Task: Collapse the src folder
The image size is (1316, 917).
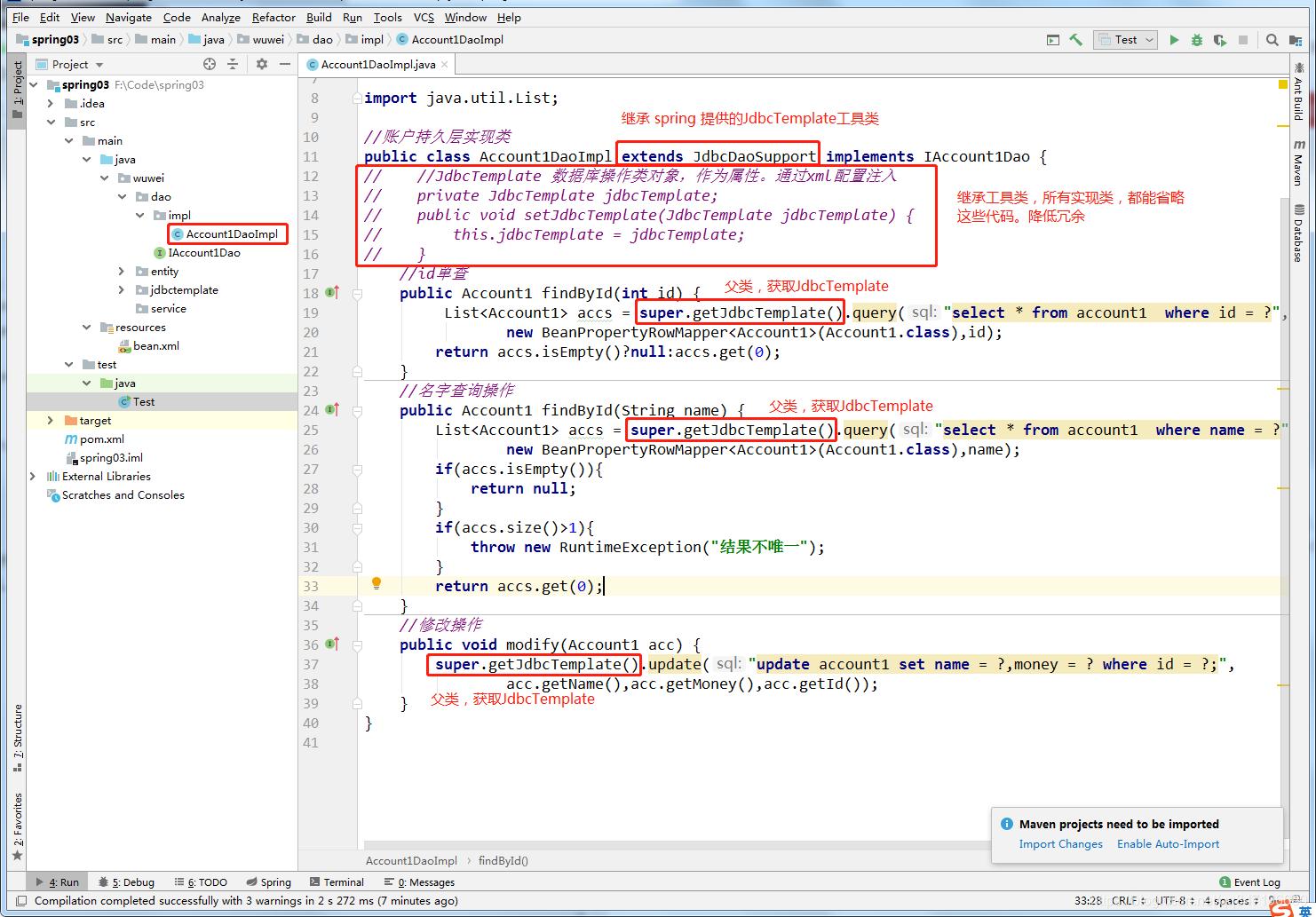Action: [51, 123]
